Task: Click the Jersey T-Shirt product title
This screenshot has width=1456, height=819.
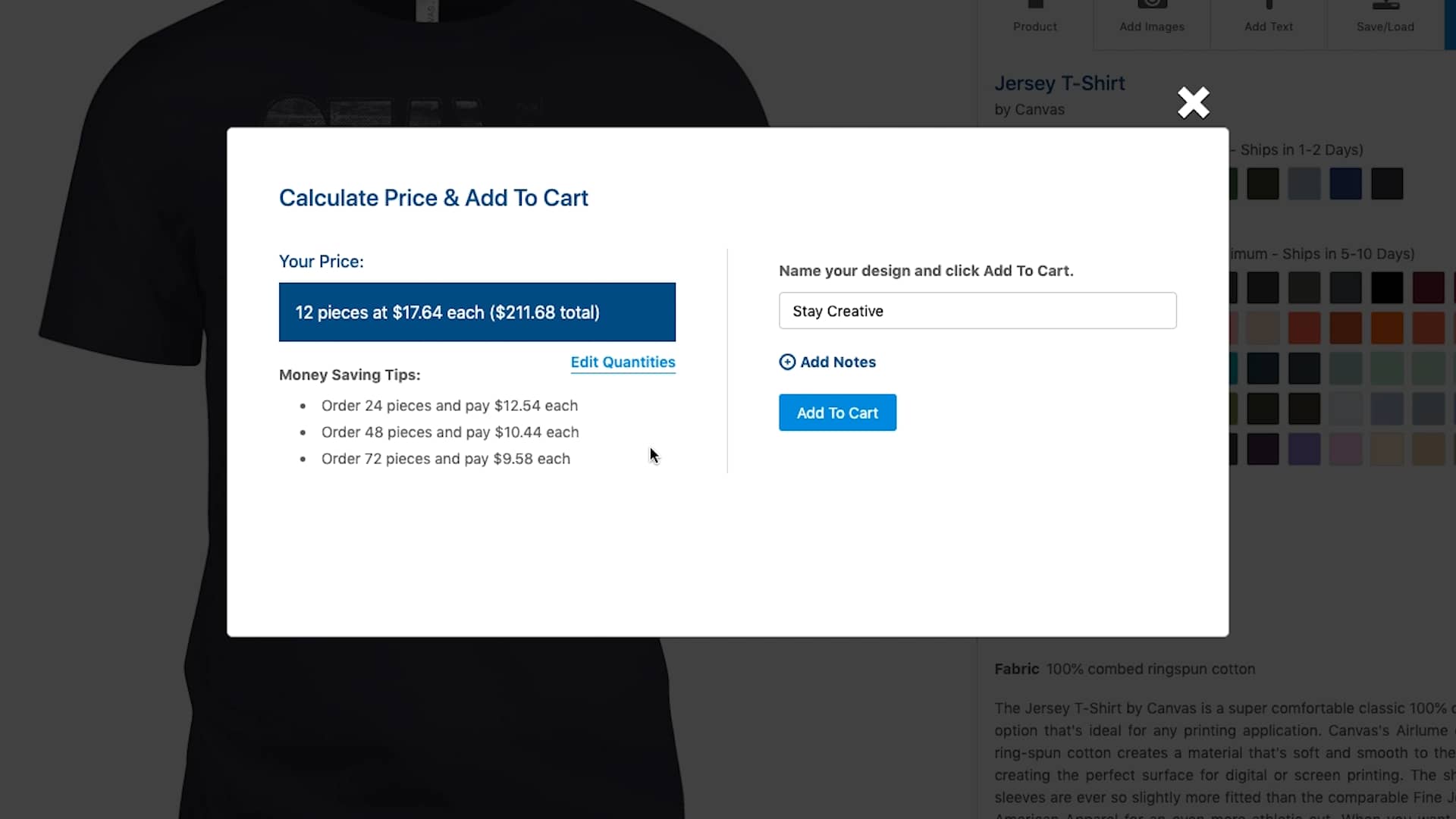Action: 1059,83
